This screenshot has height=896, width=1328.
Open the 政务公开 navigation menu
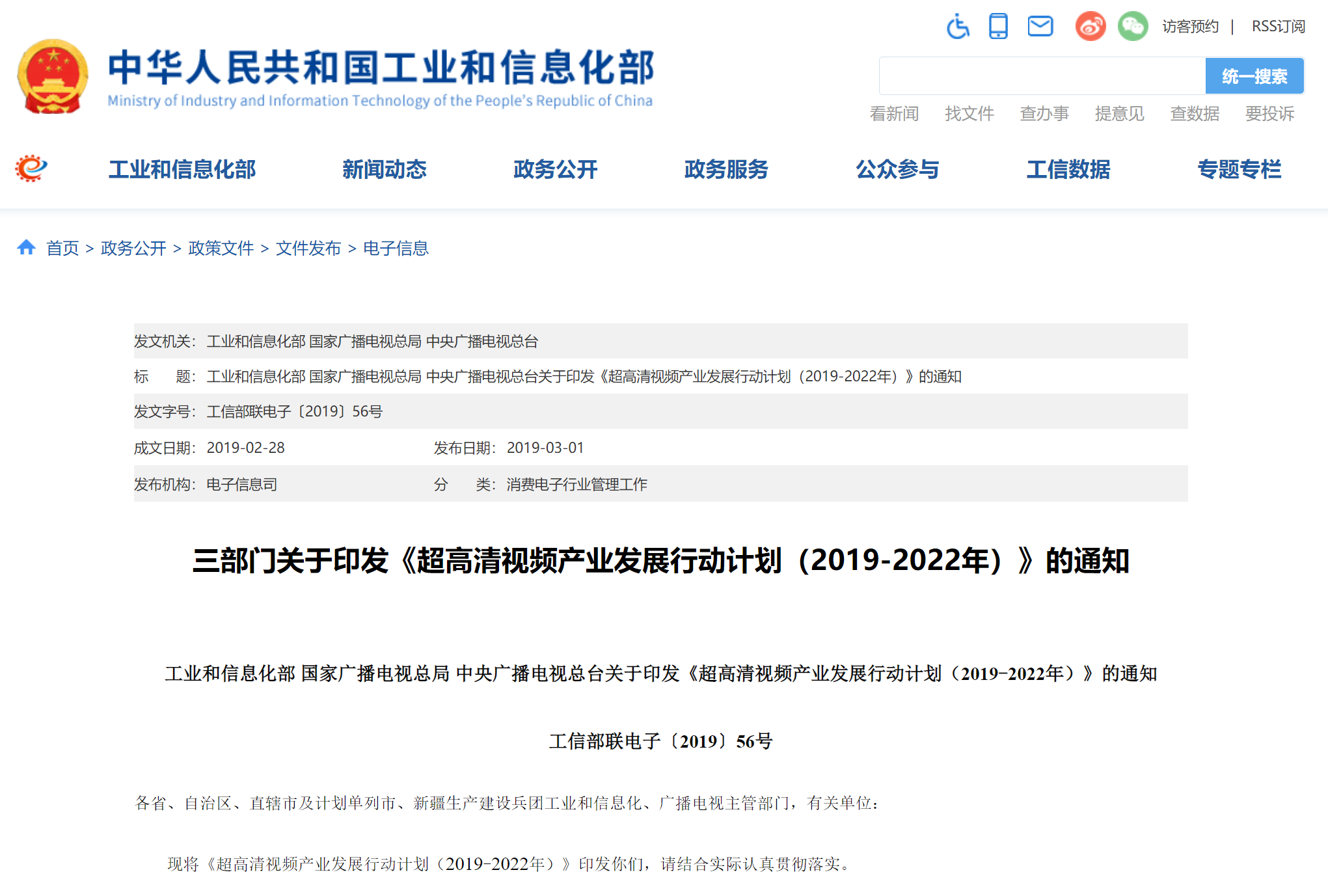[555, 169]
